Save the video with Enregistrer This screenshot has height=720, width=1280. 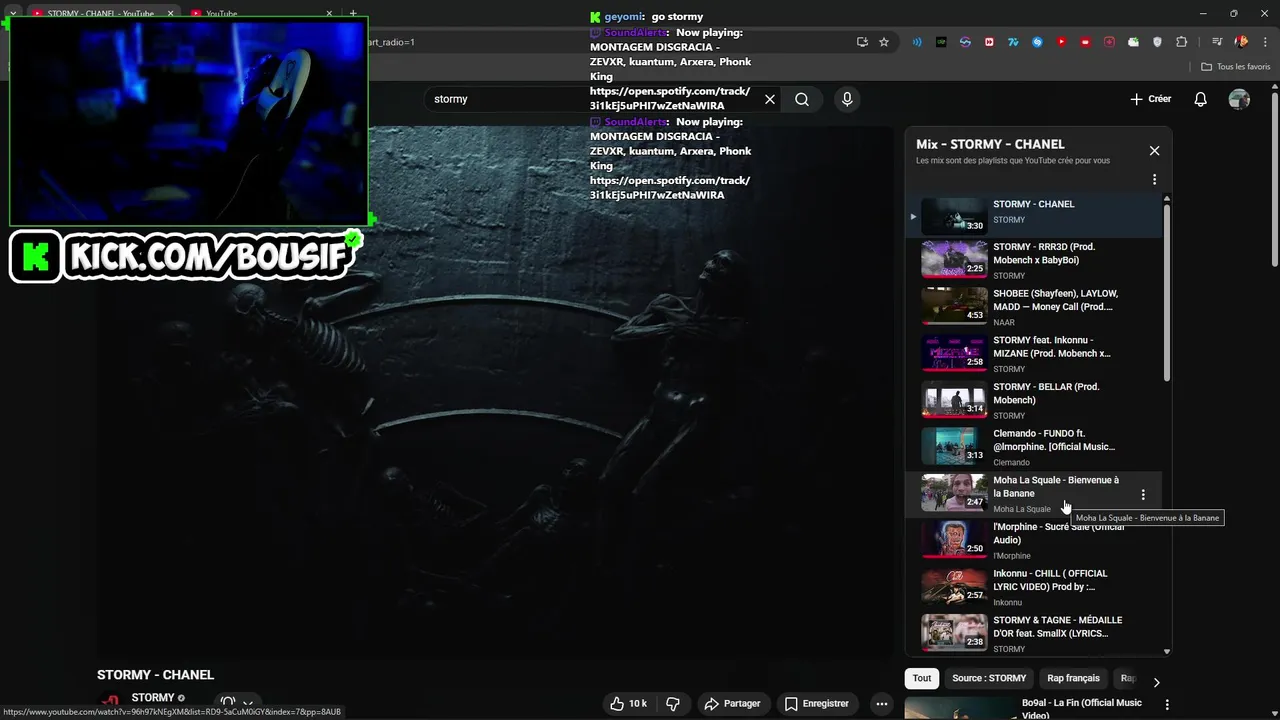pyautogui.click(x=817, y=704)
